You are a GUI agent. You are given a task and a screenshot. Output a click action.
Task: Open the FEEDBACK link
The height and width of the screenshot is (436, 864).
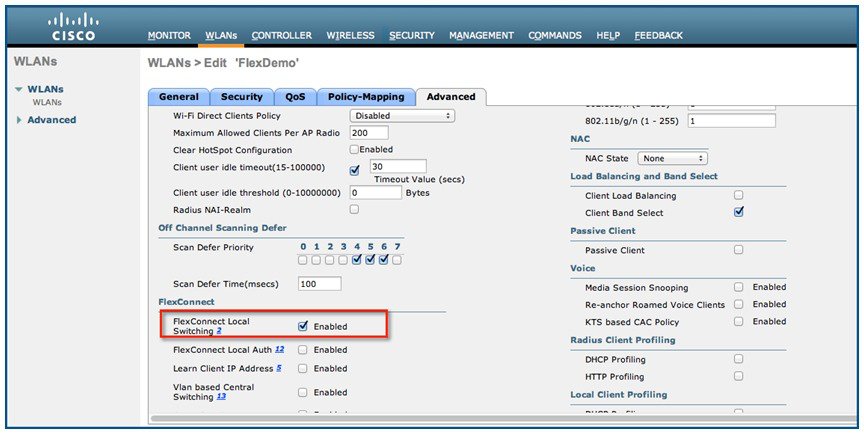(x=658, y=35)
